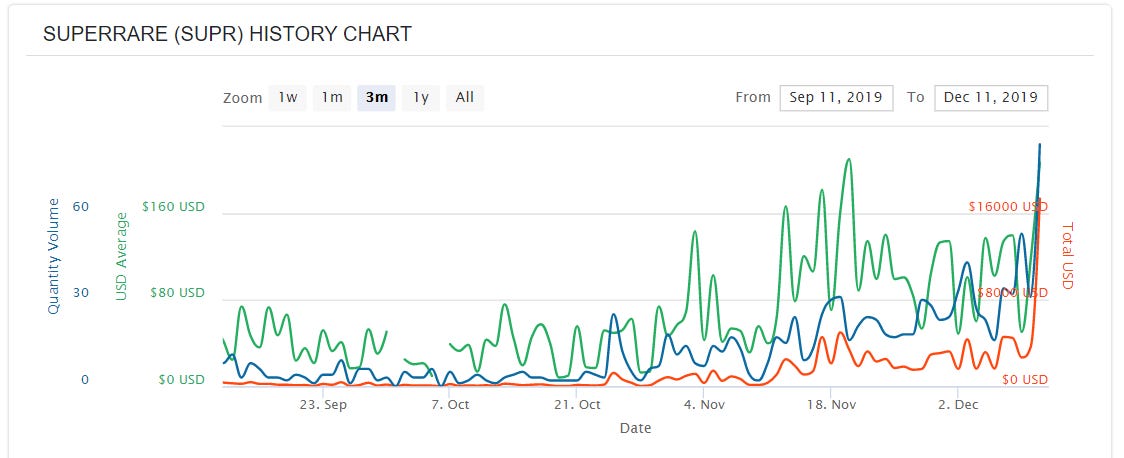Click the 2. Dec date label
Screen dimensions: 1124x458
point(958,405)
